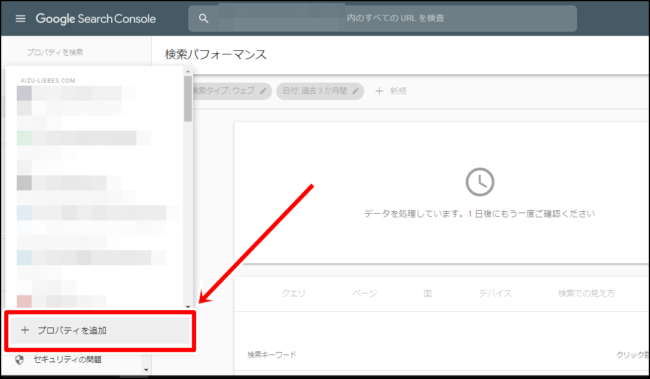650x379 pixels.
Task: Click the plus icon next to 新規
Action: (x=379, y=91)
